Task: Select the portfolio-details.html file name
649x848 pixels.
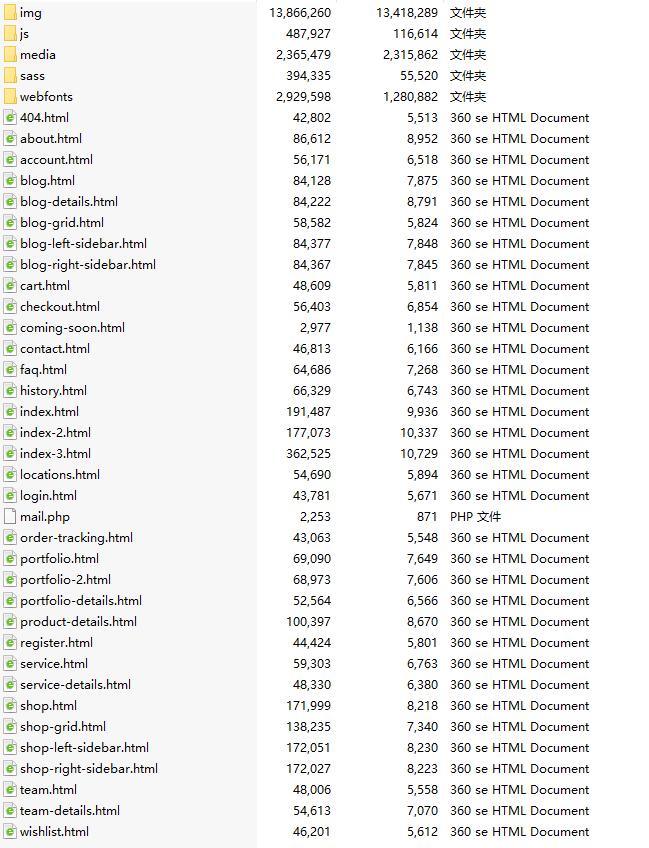Action: (x=81, y=601)
